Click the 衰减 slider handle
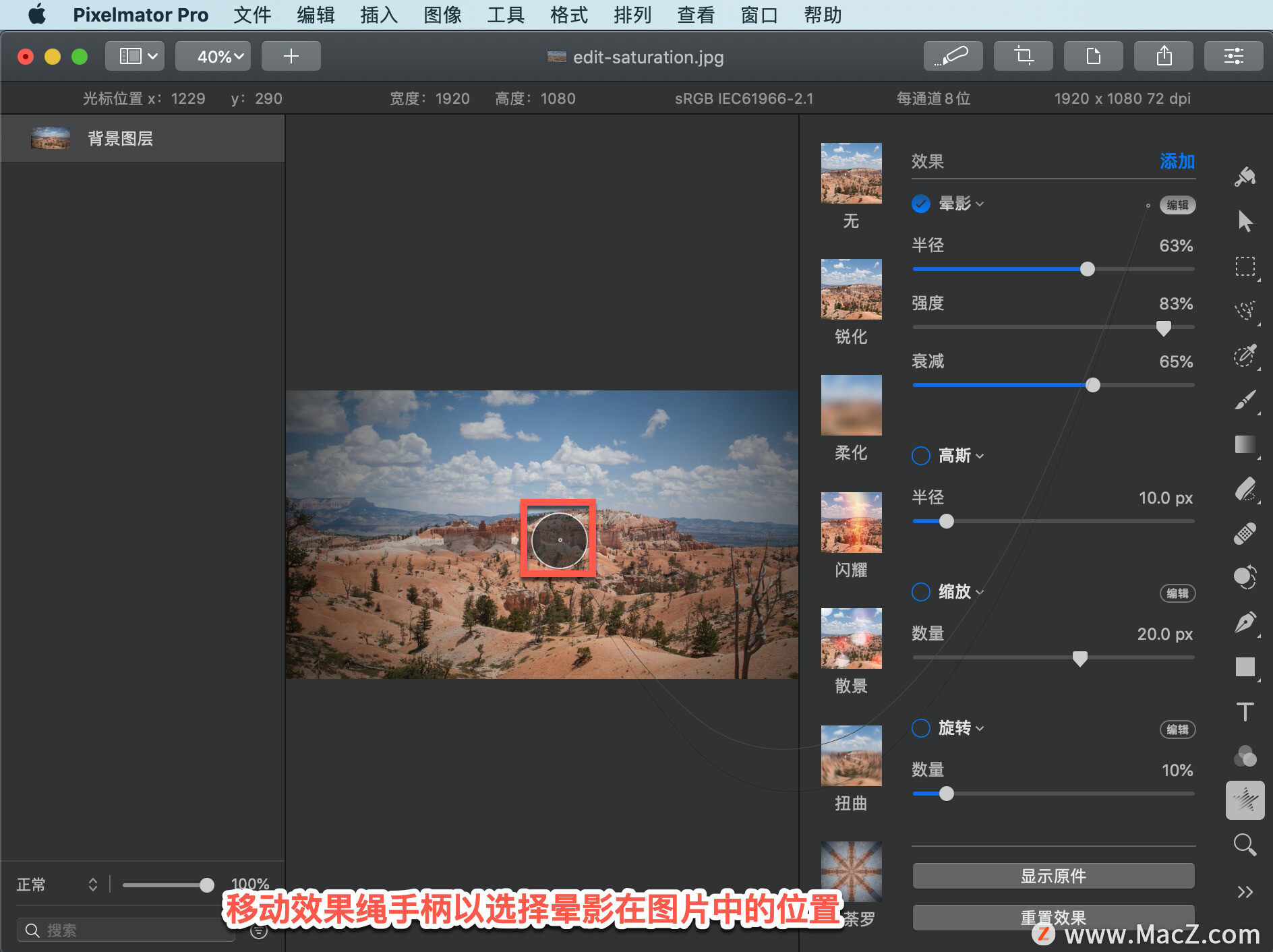Viewport: 1273px width, 952px height. (1092, 385)
